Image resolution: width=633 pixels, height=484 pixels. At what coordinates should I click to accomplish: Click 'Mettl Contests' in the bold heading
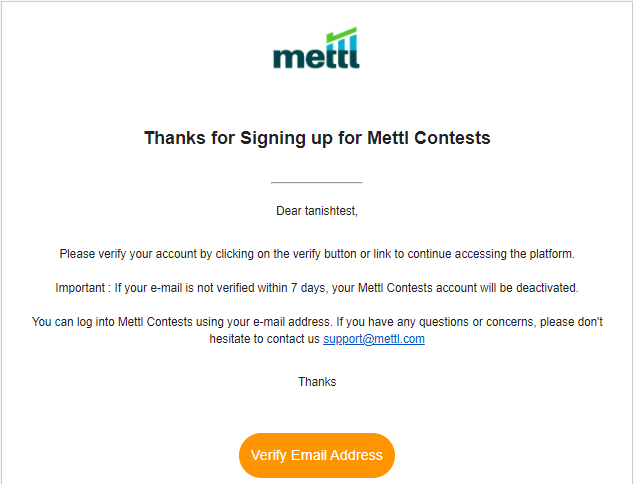pyautogui.click(x=429, y=138)
